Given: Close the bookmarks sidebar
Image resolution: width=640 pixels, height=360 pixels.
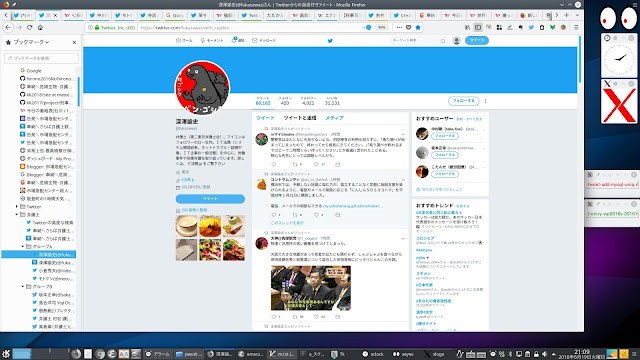Looking at the screenshot, I should pyautogui.click(x=74, y=42).
